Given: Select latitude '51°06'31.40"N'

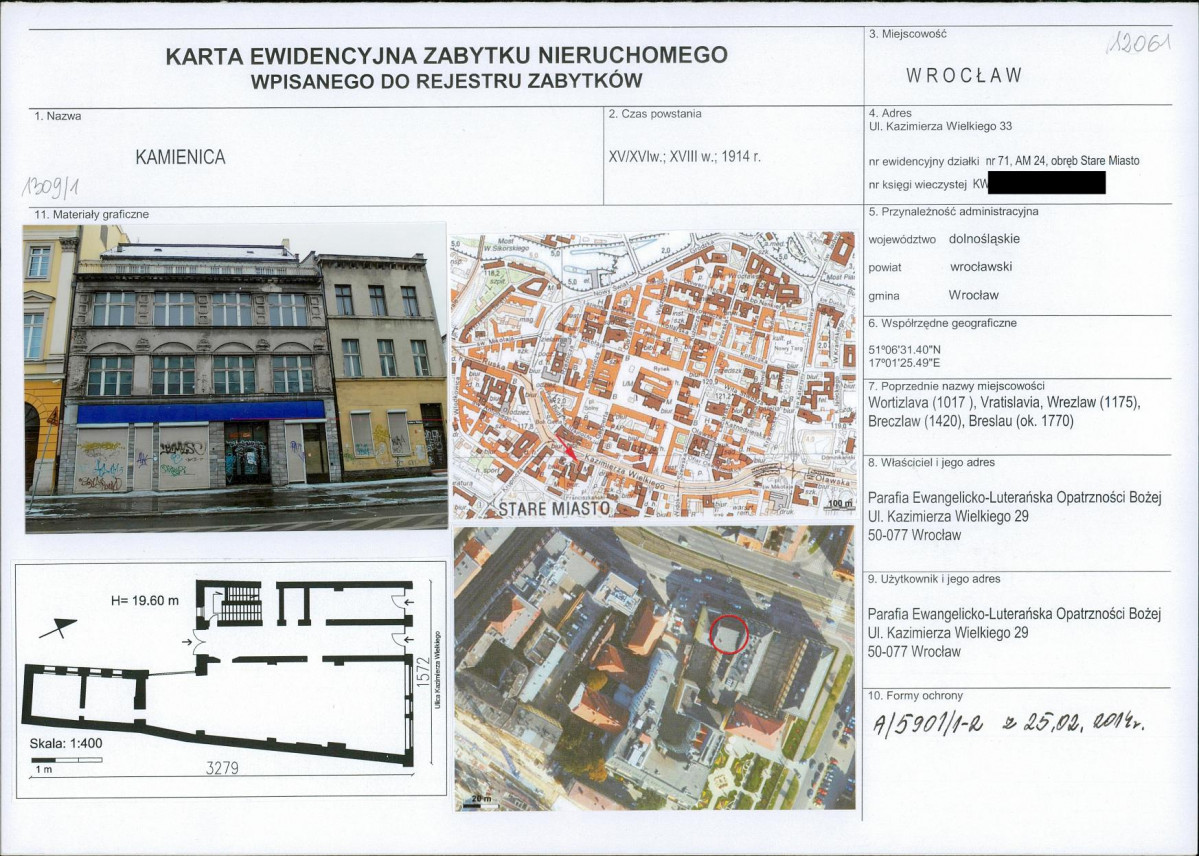Looking at the screenshot, I should pyautogui.click(x=905, y=350).
